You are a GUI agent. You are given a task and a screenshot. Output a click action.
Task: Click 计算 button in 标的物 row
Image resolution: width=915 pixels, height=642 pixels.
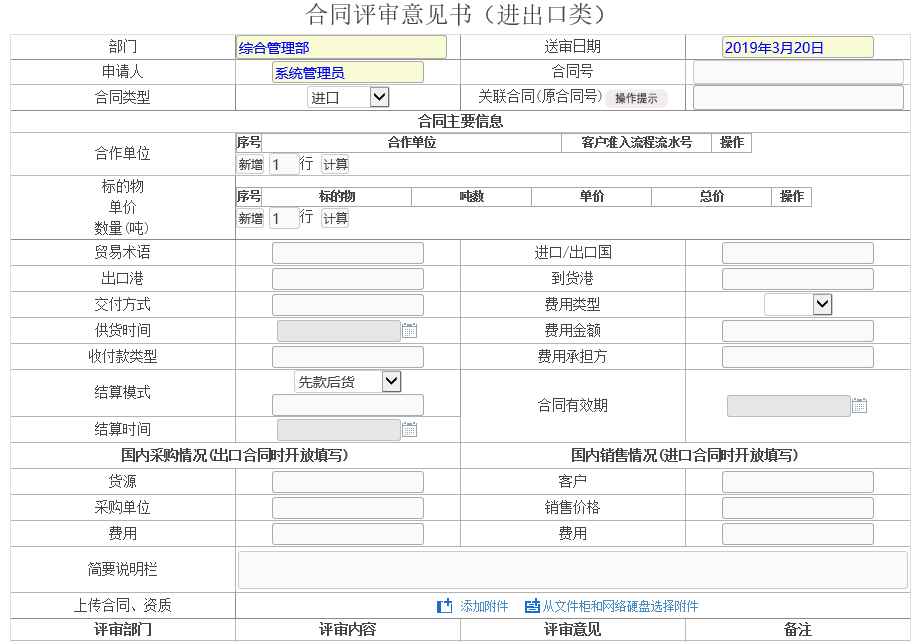click(x=335, y=219)
